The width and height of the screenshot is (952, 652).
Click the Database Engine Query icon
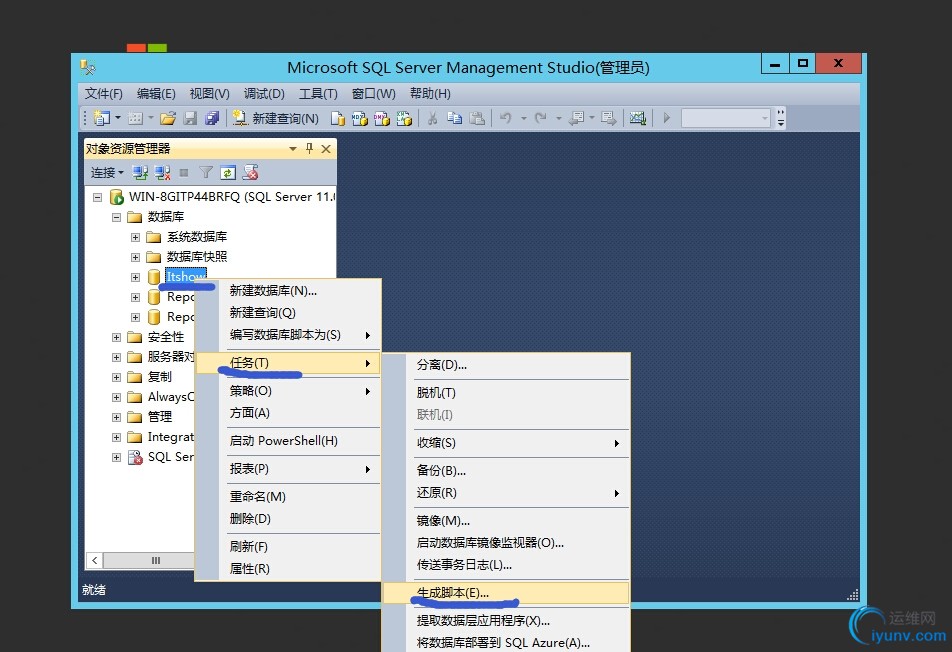(x=338, y=118)
